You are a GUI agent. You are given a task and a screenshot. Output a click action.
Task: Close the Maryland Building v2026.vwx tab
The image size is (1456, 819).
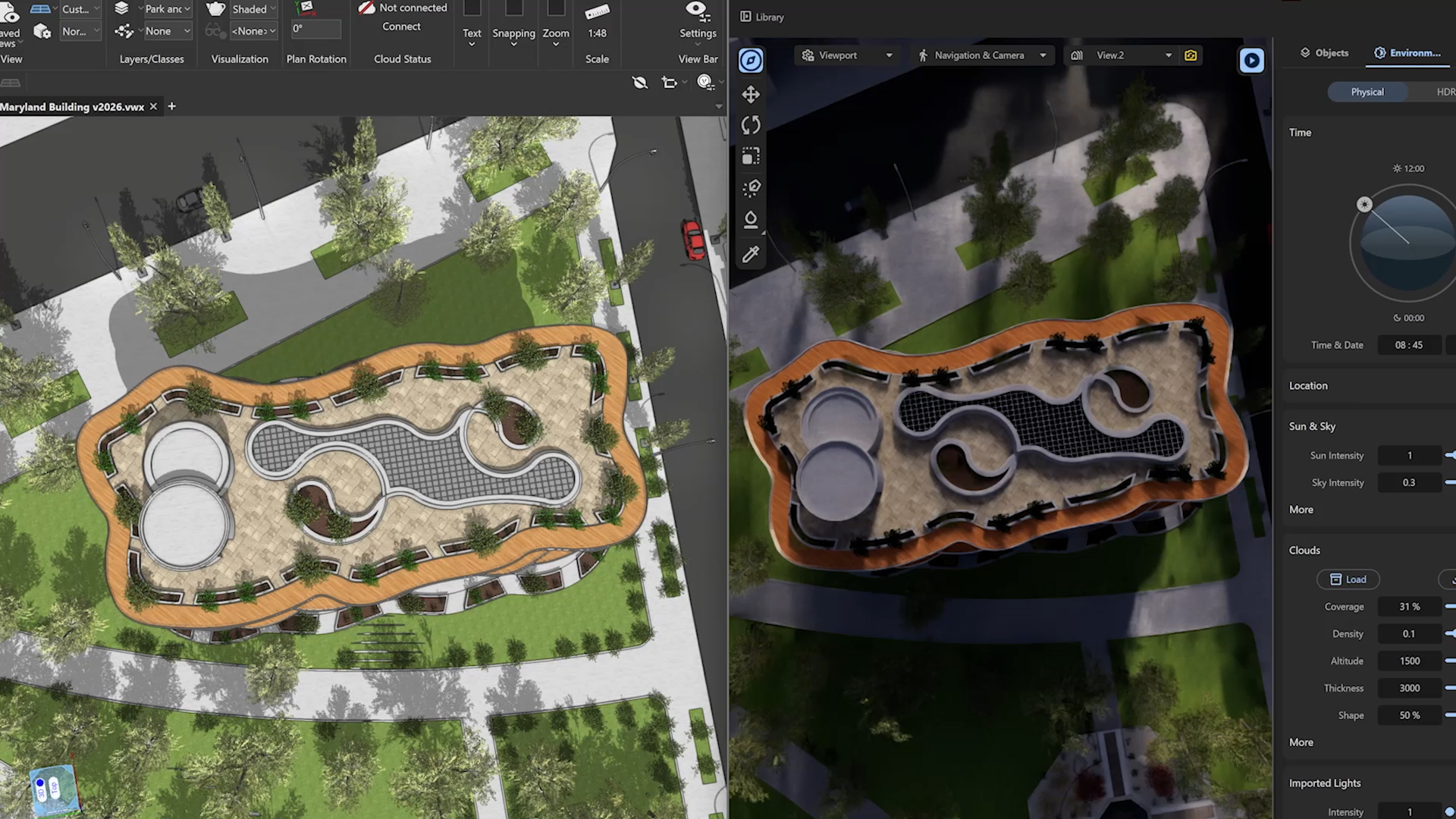pos(153,106)
